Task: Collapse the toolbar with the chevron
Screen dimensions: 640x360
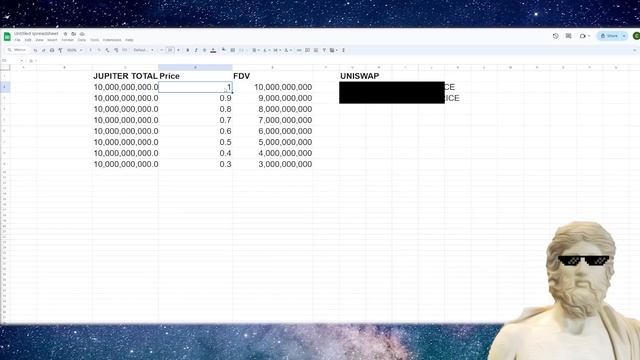Action: point(634,50)
